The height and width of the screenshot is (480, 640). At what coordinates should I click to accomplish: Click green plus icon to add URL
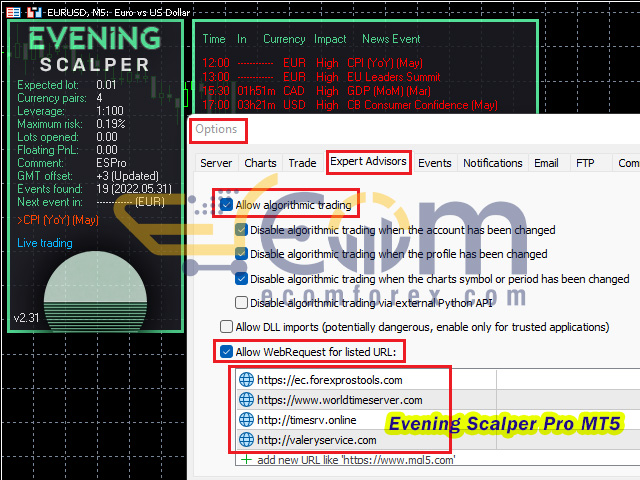point(246,460)
